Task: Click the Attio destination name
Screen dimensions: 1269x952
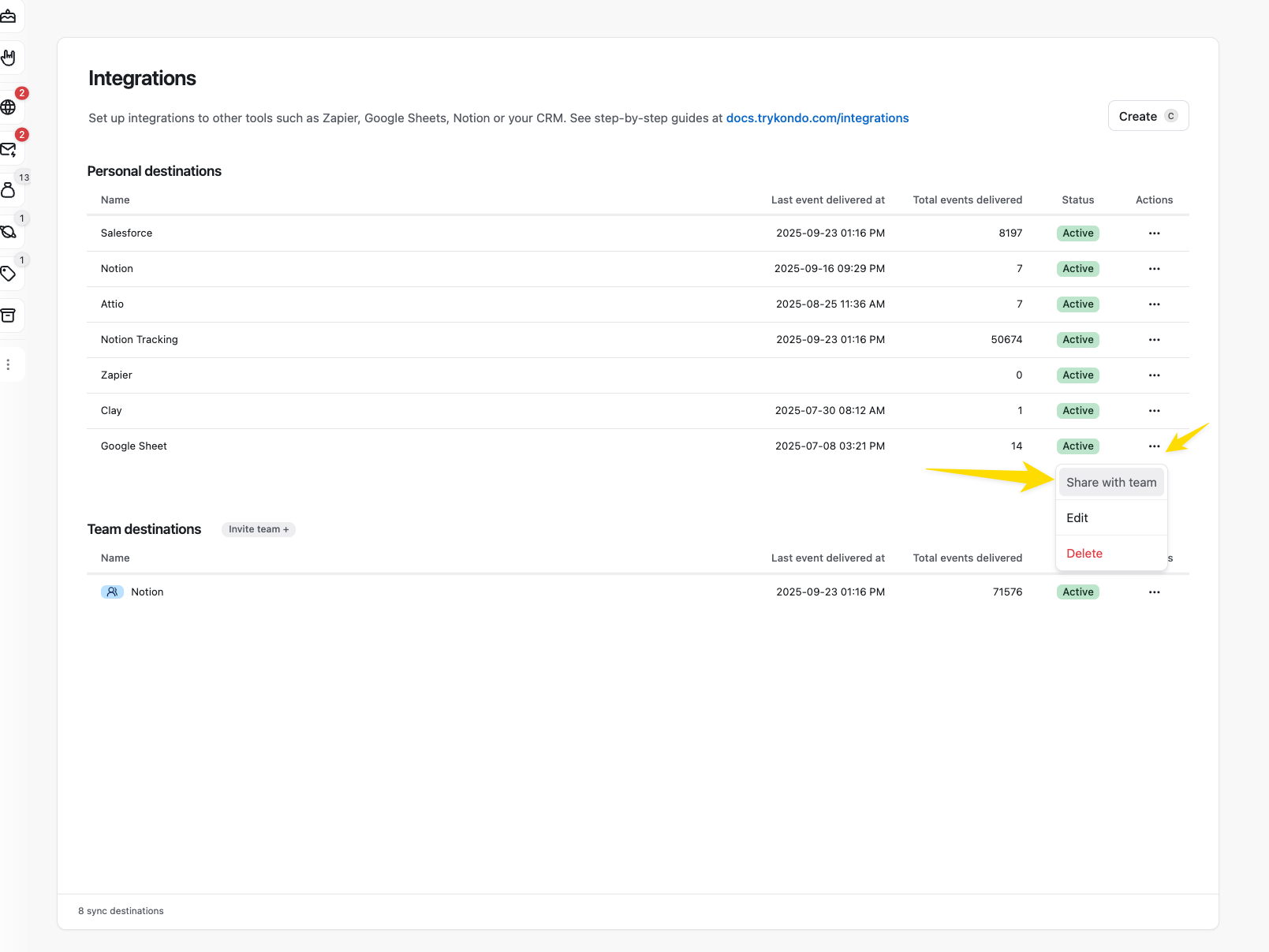Action: (112, 304)
